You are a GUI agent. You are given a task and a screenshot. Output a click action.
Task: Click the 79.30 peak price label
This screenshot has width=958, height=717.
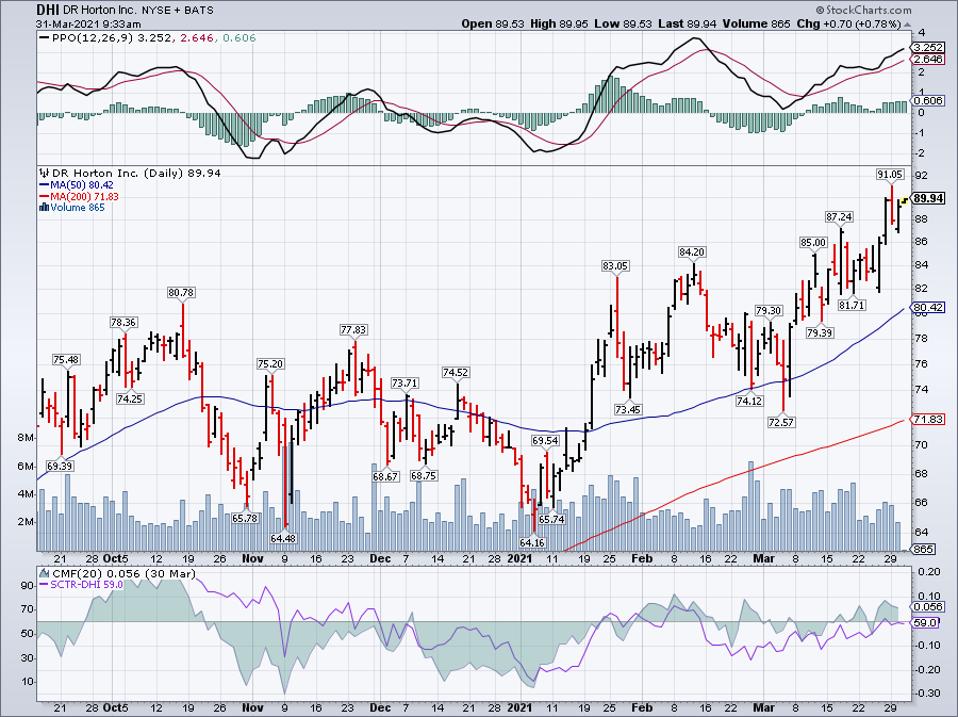pos(769,311)
